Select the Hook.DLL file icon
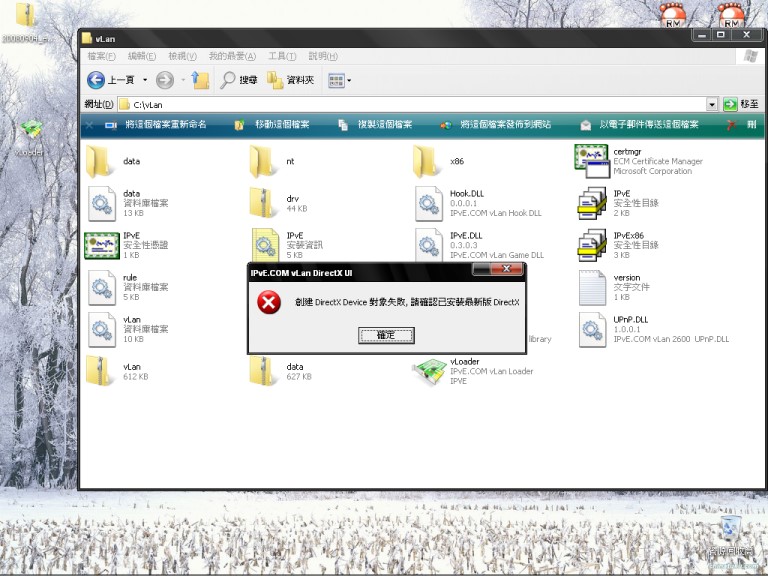Image resolution: width=768 pixels, height=576 pixels. pos(429,203)
